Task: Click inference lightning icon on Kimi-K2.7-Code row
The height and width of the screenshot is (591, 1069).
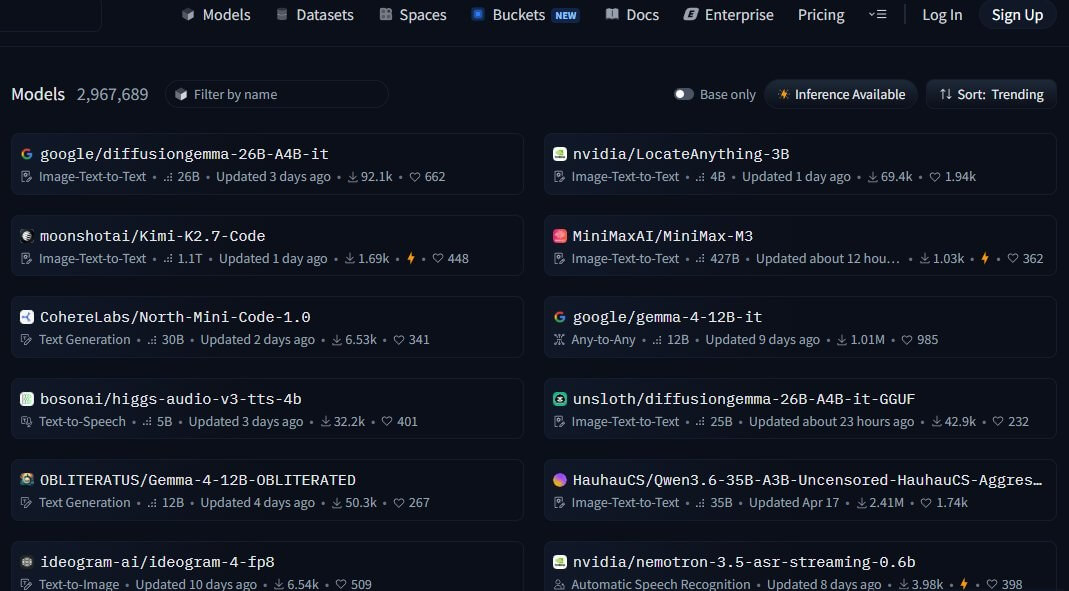Action: point(410,258)
